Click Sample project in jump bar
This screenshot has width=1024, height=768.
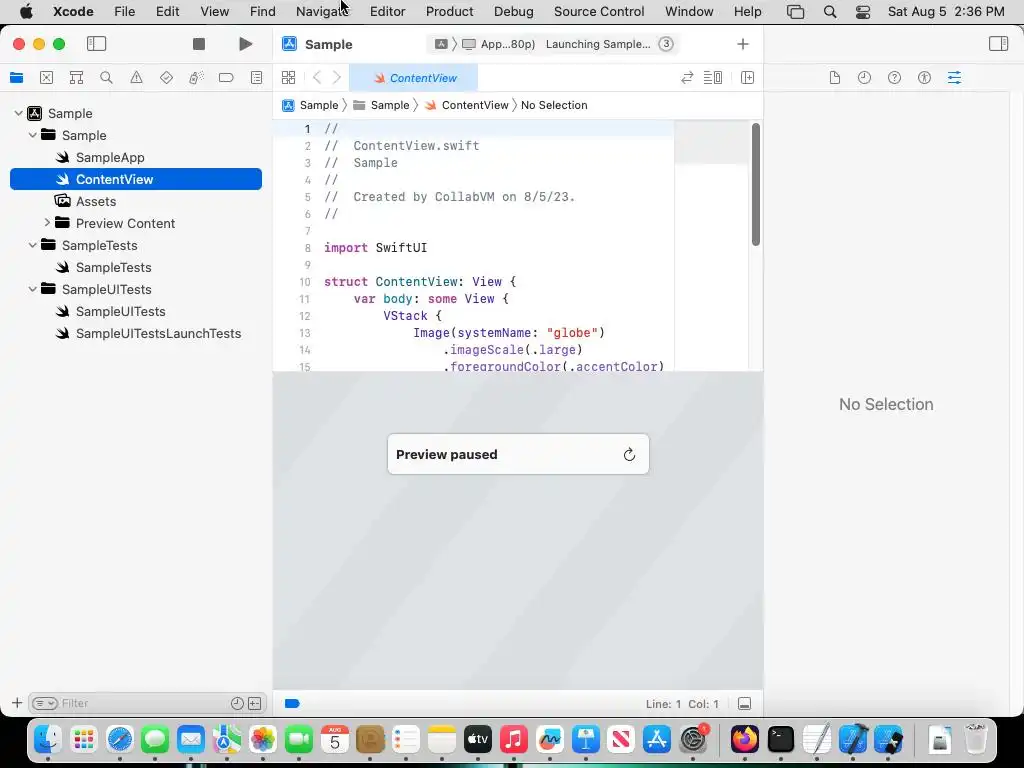[x=310, y=105]
